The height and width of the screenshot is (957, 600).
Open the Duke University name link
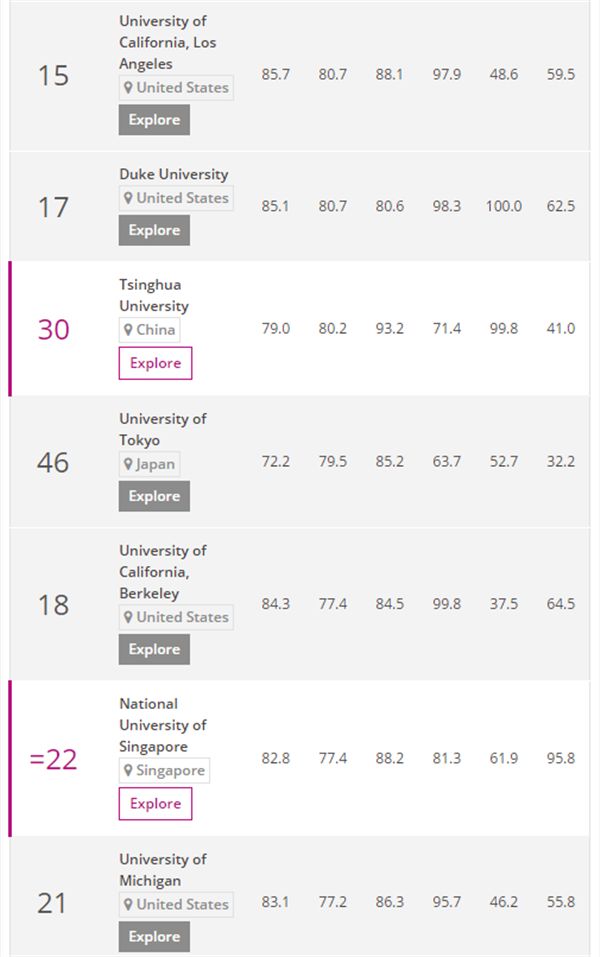coord(173,174)
